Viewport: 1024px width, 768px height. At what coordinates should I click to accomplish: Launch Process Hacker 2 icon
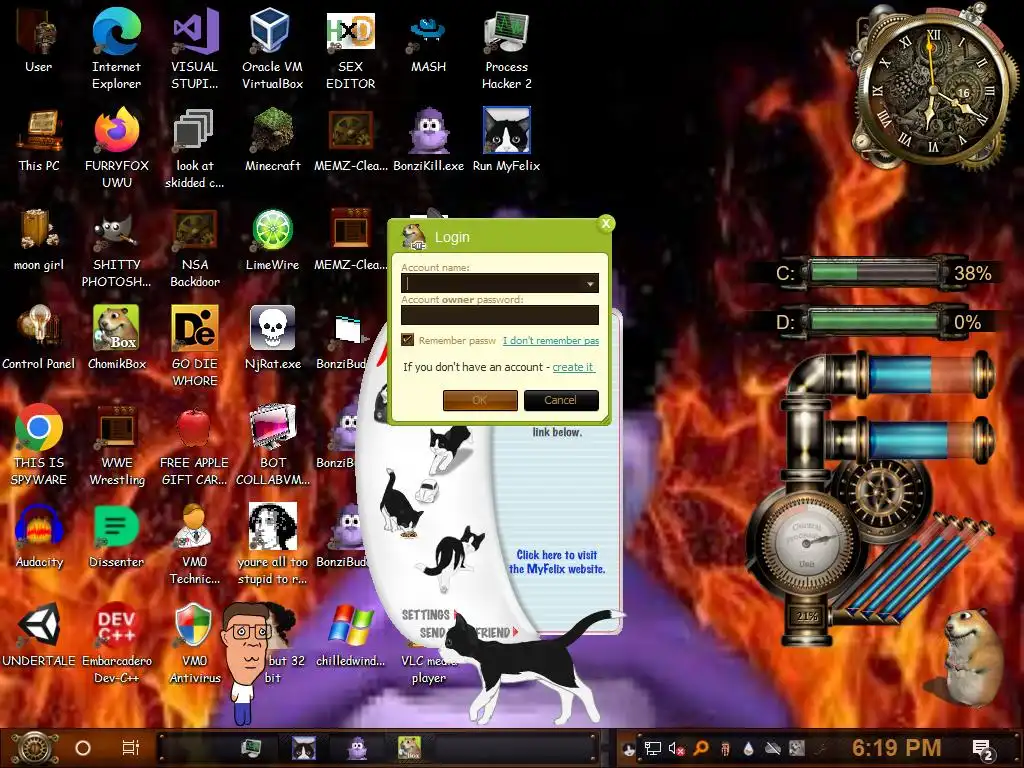pyautogui.click(x=507, y=33)
